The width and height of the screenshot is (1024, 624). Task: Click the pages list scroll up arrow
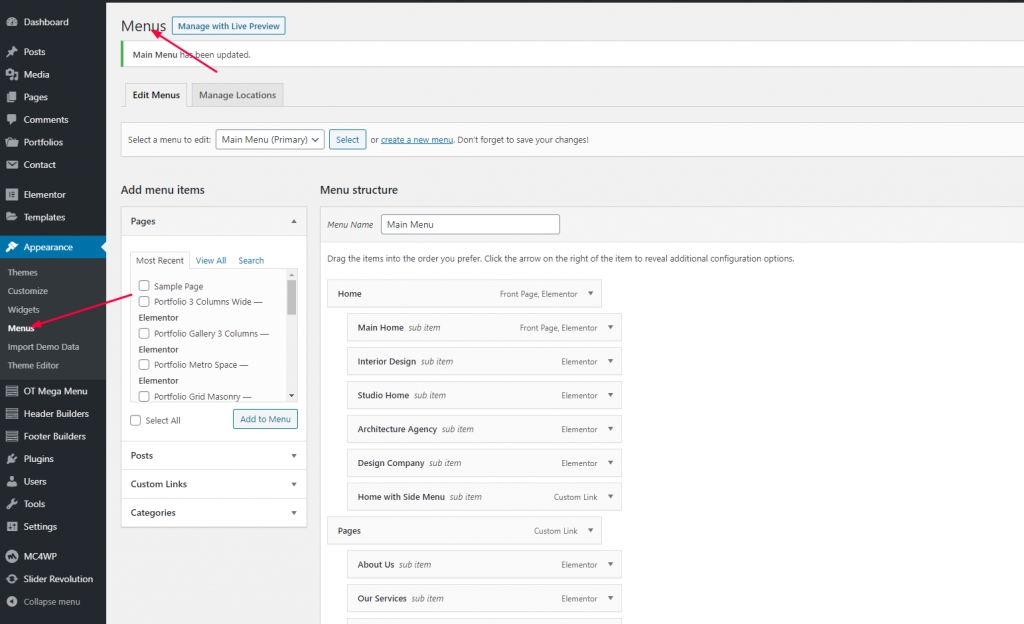point(291,275)
